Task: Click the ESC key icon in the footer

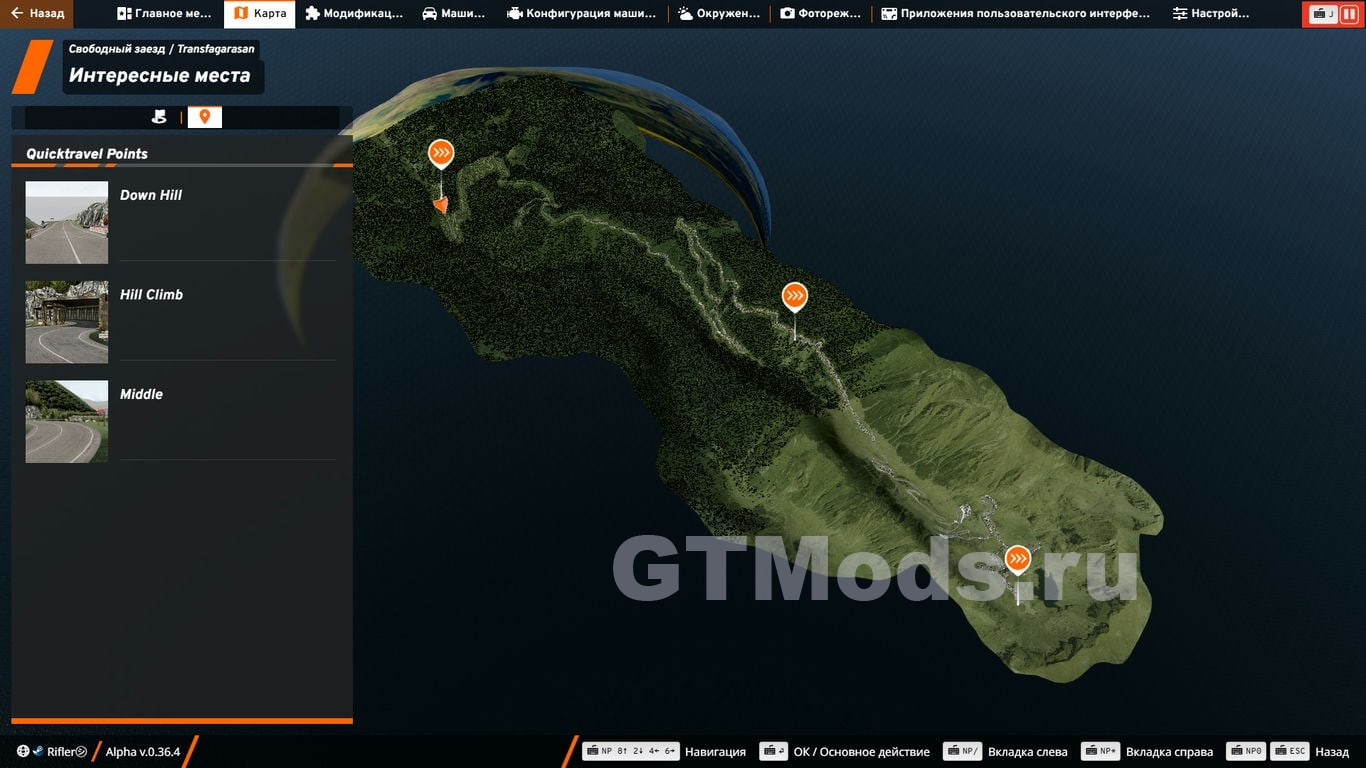Action: point(1290,752)
